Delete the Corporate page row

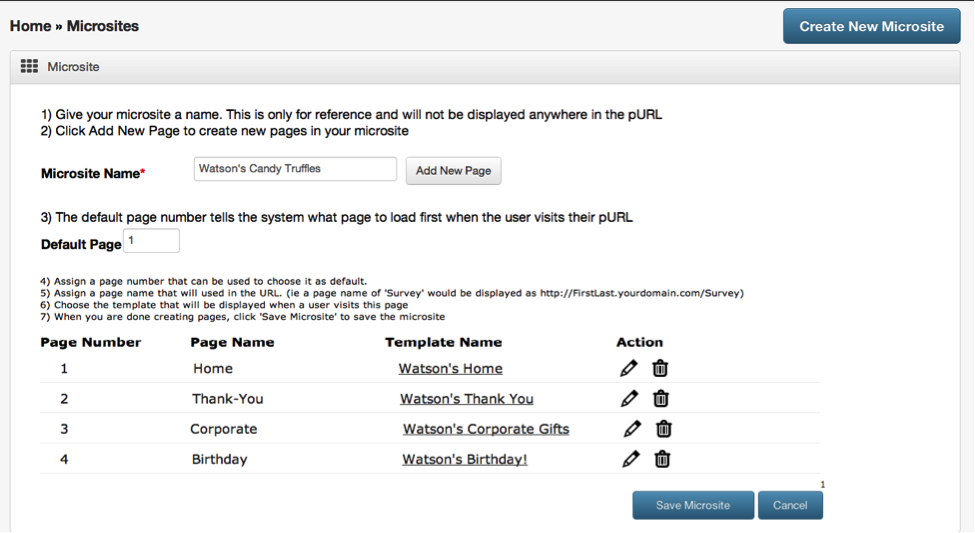click(x=663, y=429)
